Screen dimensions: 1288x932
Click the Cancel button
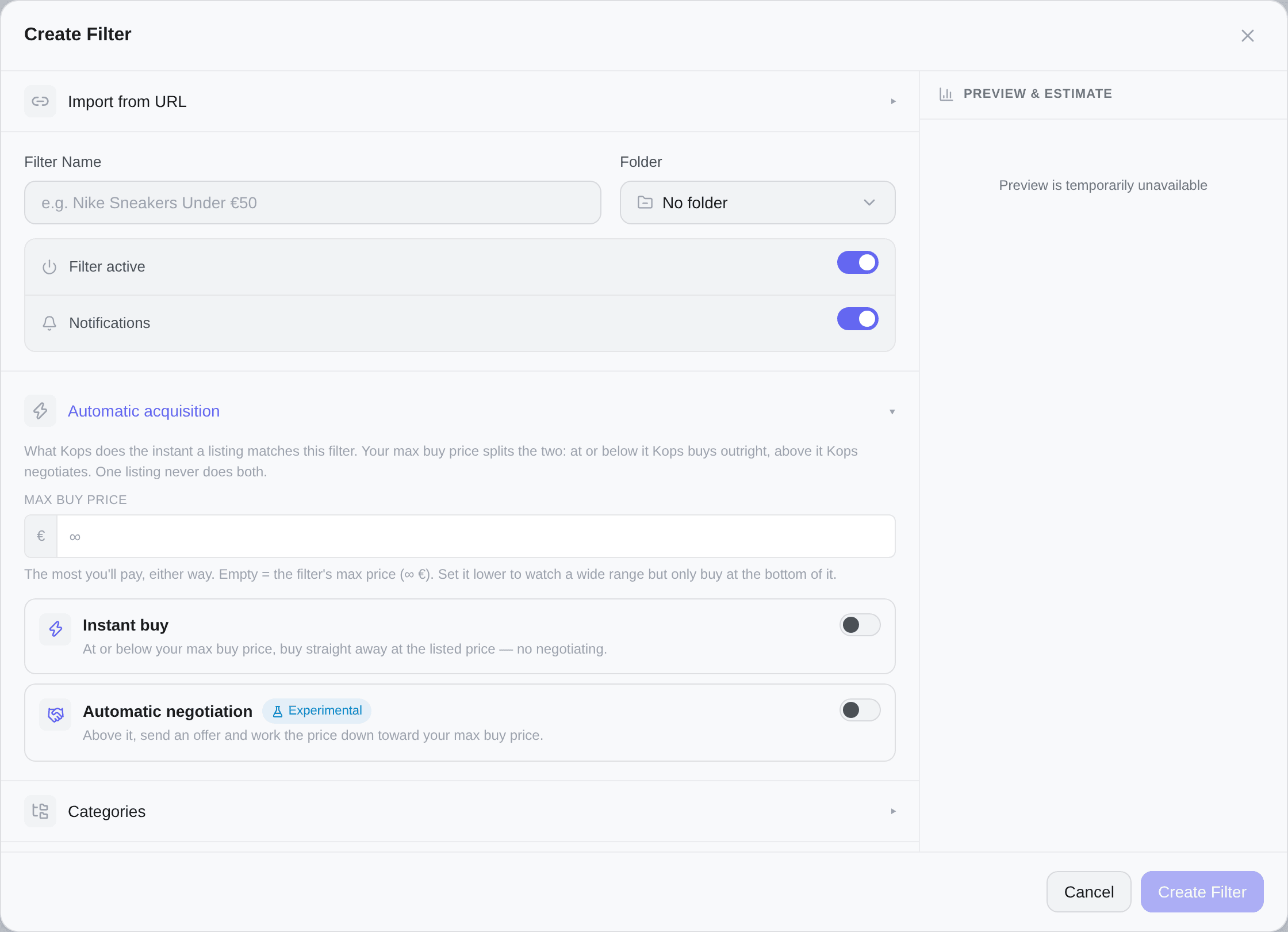click(x=1088, y=892)
